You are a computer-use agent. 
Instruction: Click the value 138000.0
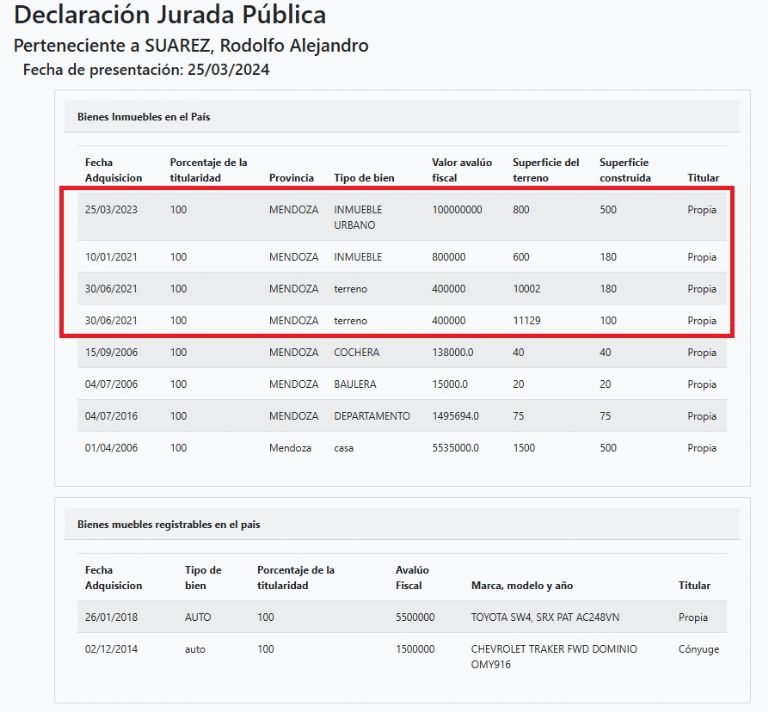pyautogui.click(x=453, y=353)
